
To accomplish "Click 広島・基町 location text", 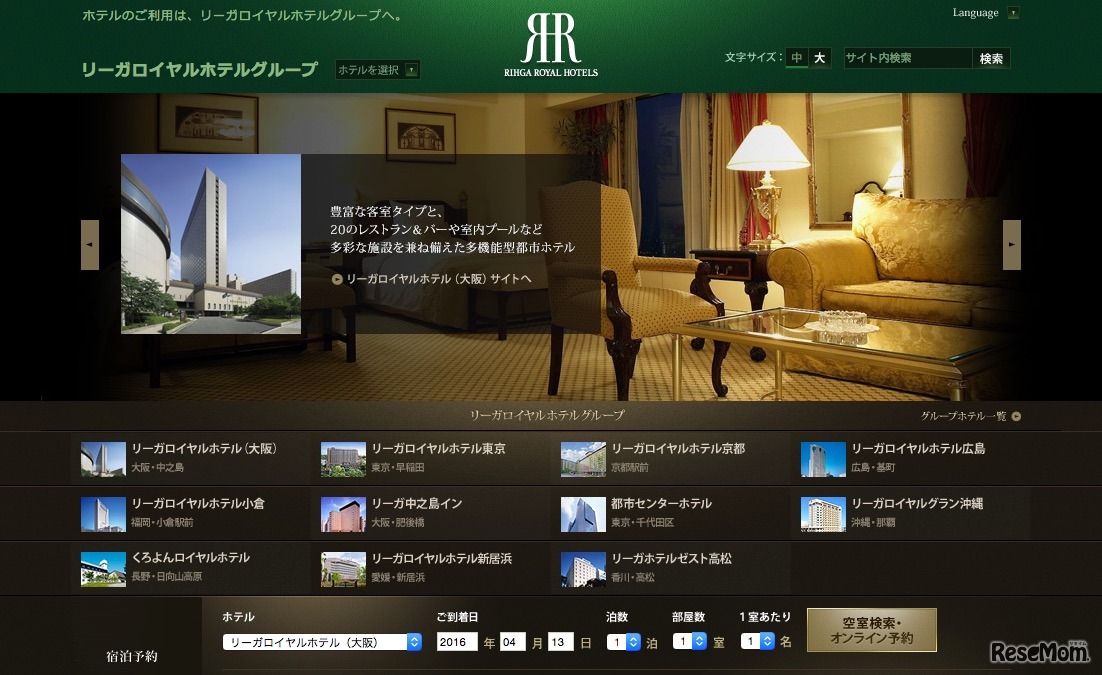I will point(873,468).
